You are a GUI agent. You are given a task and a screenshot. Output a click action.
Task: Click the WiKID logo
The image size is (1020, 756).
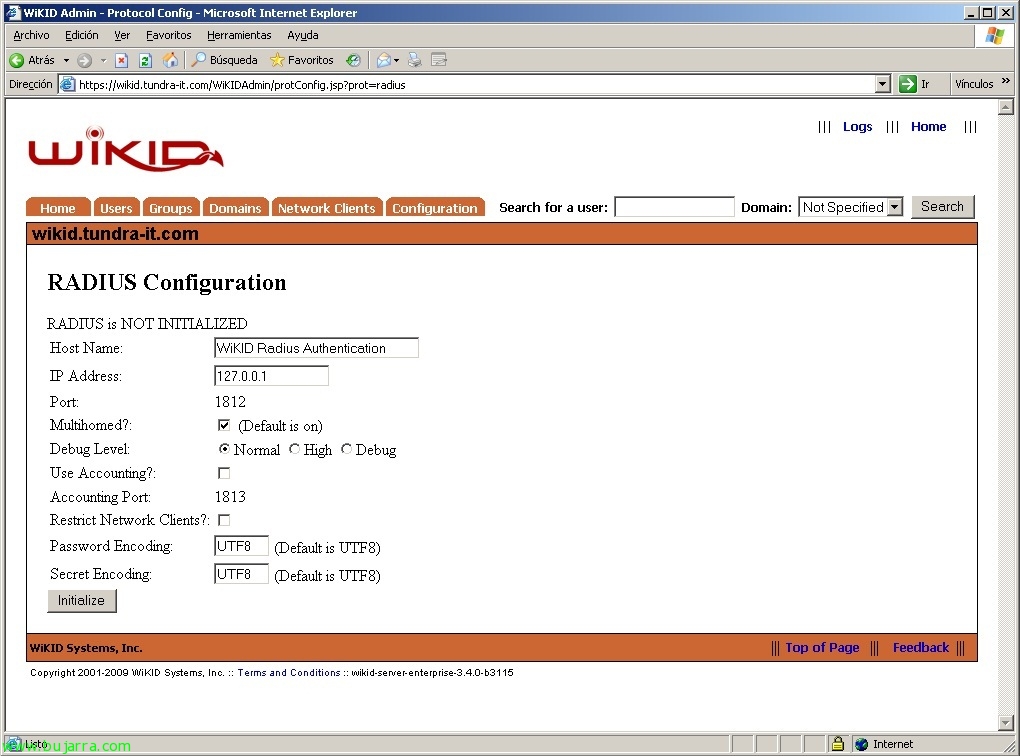click(x=126, y=148)
